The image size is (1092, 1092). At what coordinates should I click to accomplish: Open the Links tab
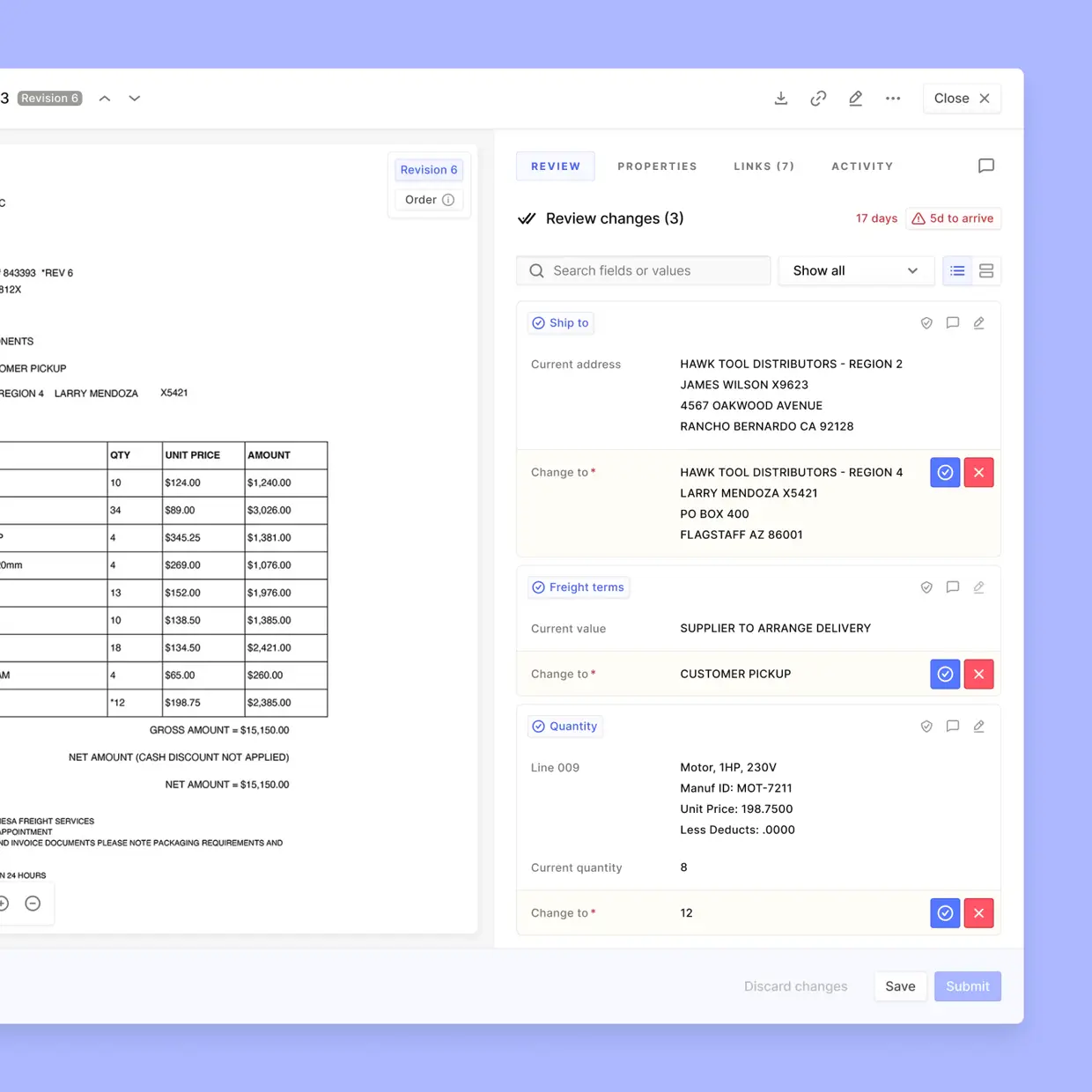pos(764,166)
